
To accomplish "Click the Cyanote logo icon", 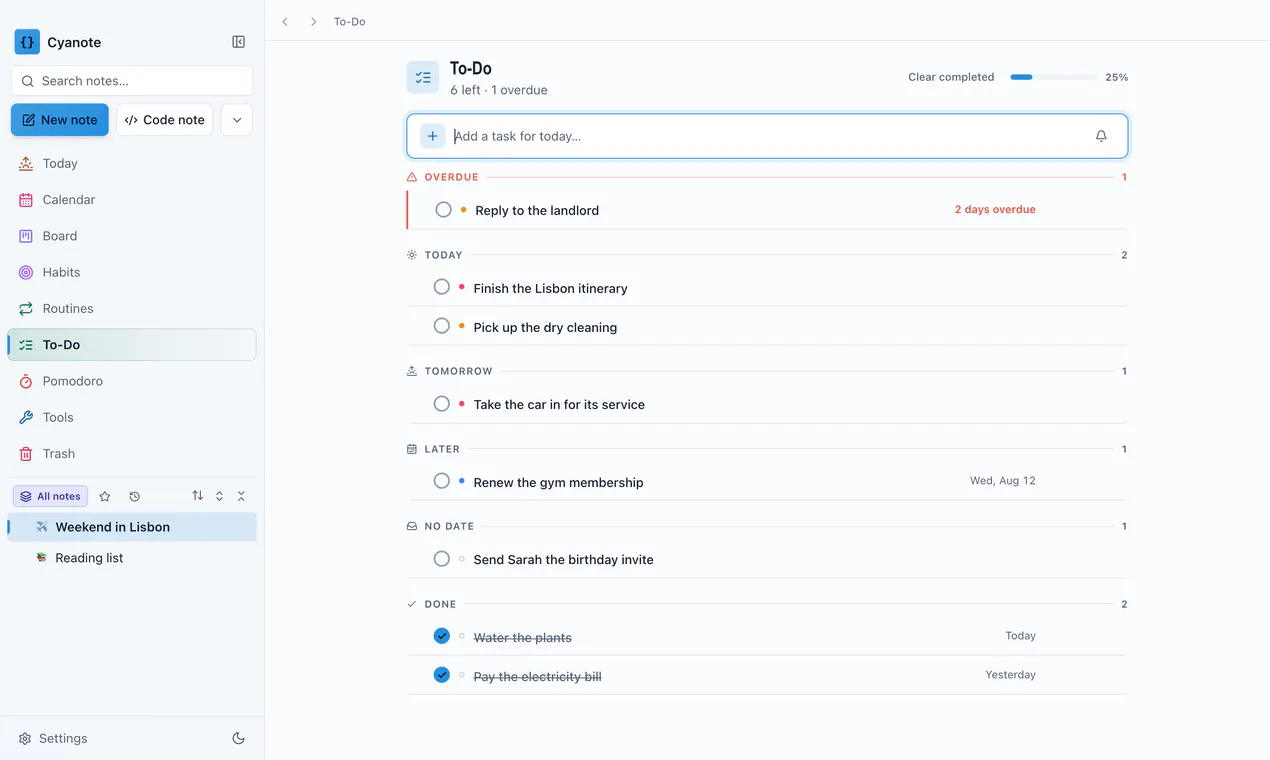I will coord(27,42).
